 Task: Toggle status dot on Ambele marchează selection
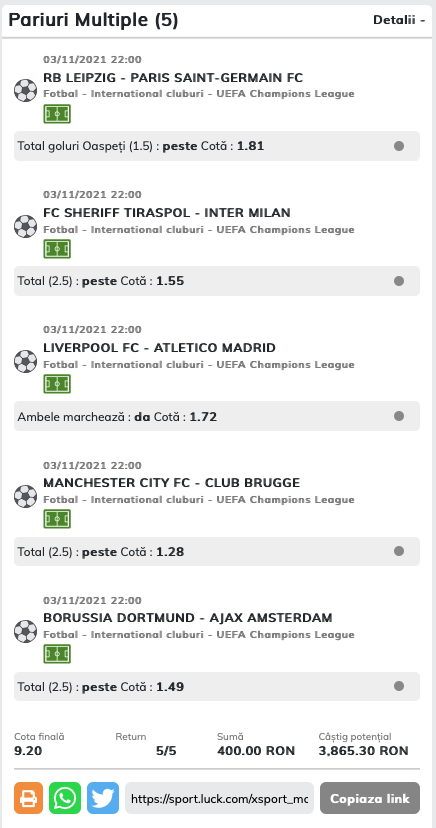click(399, 416)
